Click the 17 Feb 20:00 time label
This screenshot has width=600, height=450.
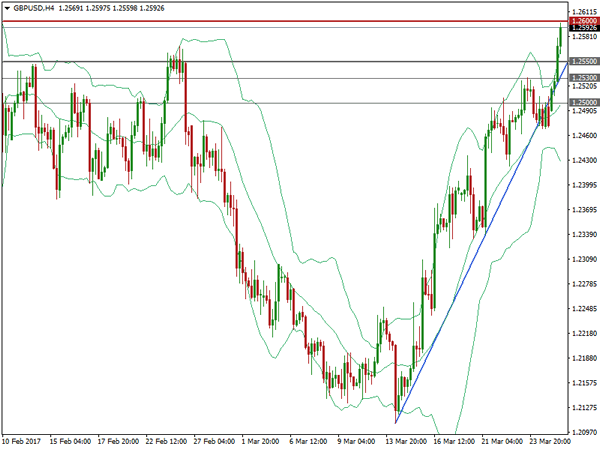point(118,442)
